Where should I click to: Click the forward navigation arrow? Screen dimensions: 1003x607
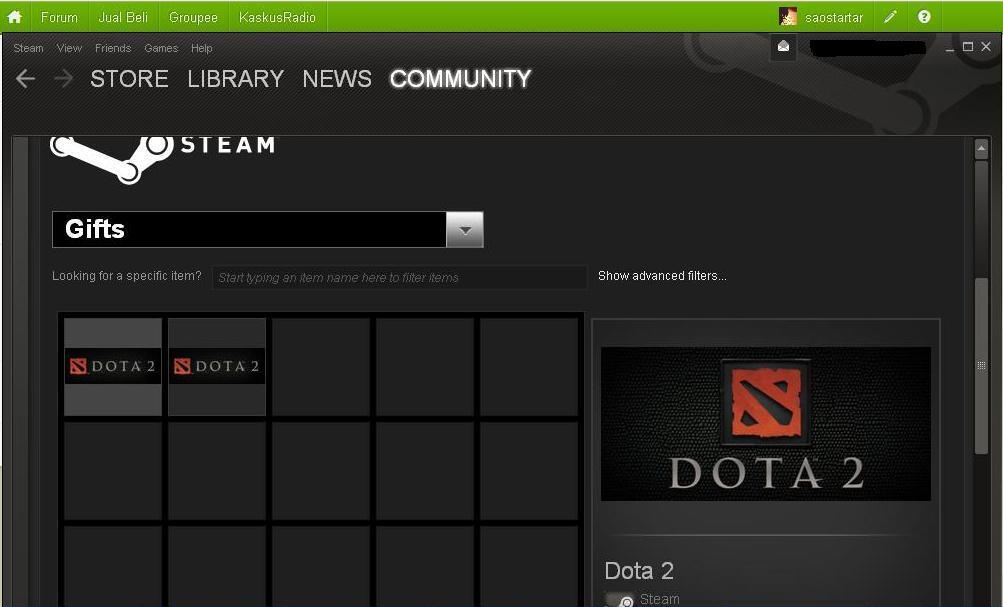pyautogui.click(x=63, y=79)
